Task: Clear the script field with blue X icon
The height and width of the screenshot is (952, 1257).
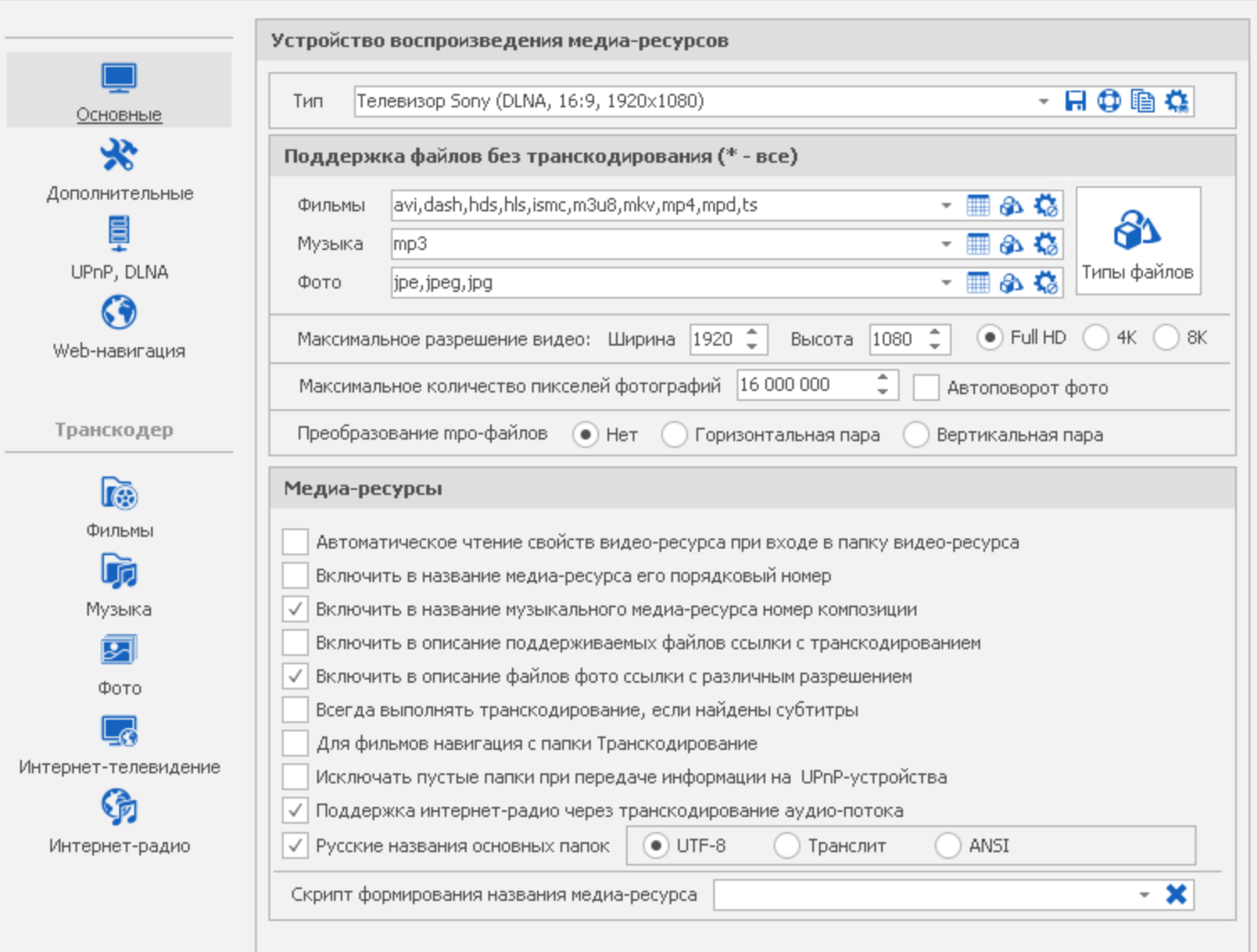Action: click(x=1176, y=895)
